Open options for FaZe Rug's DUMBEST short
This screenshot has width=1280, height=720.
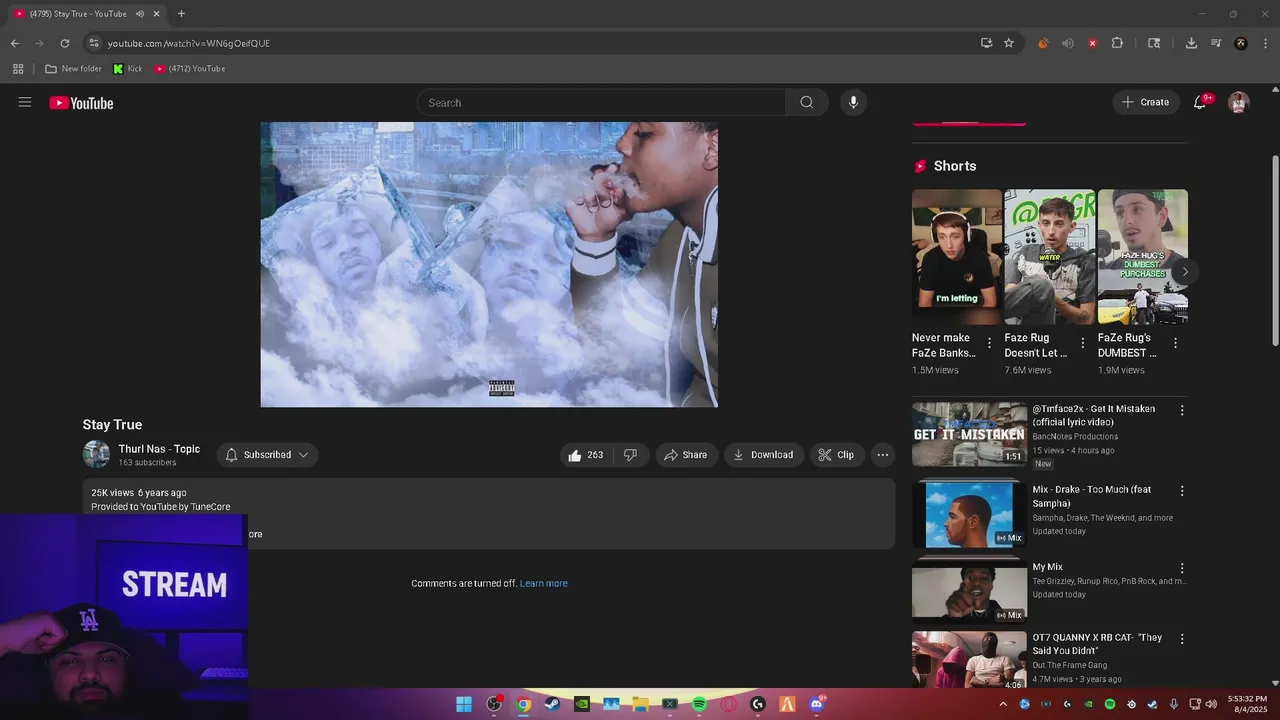(x=1175, y=343)
